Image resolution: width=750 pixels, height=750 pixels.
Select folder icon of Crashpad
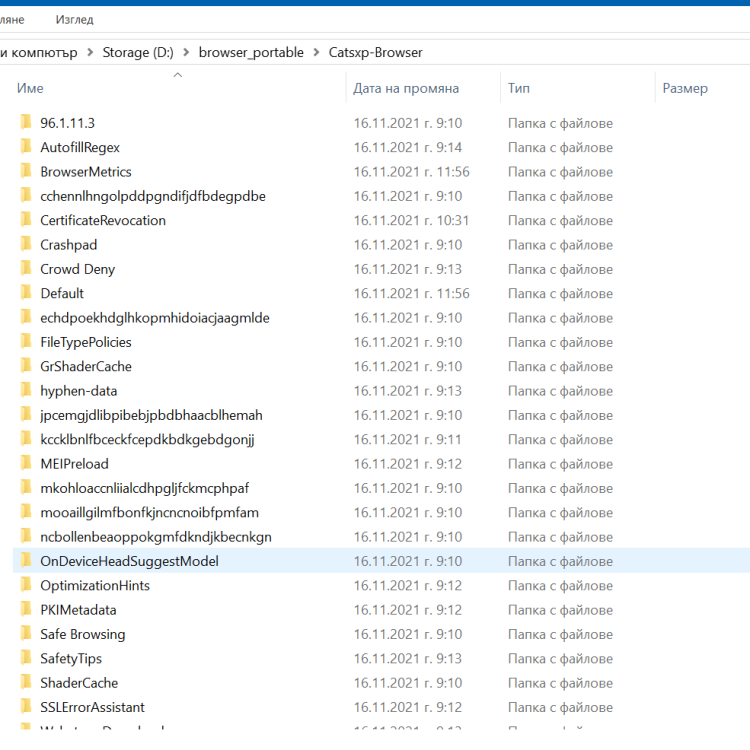point(26,244)
